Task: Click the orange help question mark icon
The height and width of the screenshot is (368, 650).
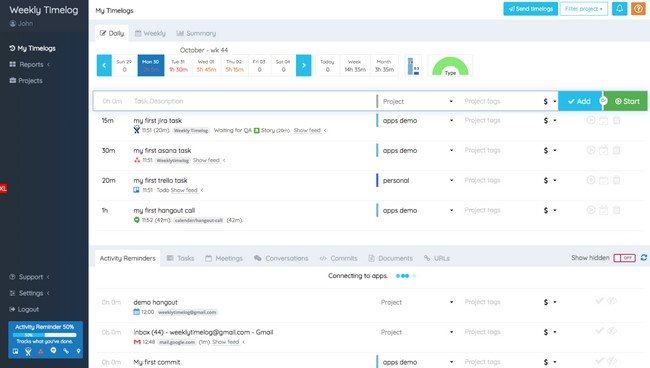Action: 638,9
